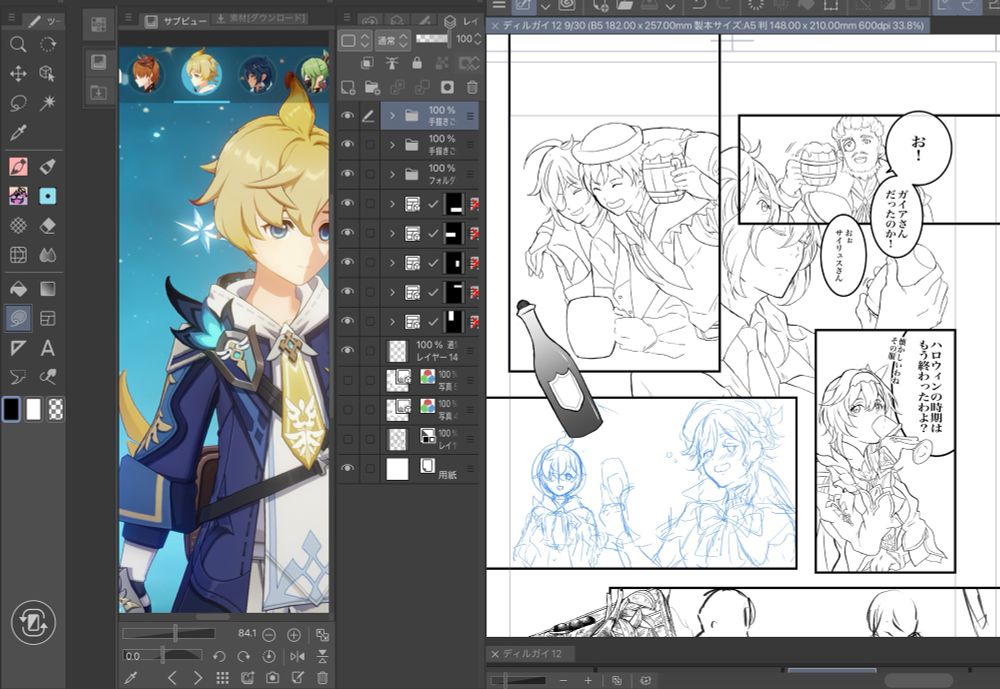
Task: Select the Frame border tool
Action: [x=47, y=318]
